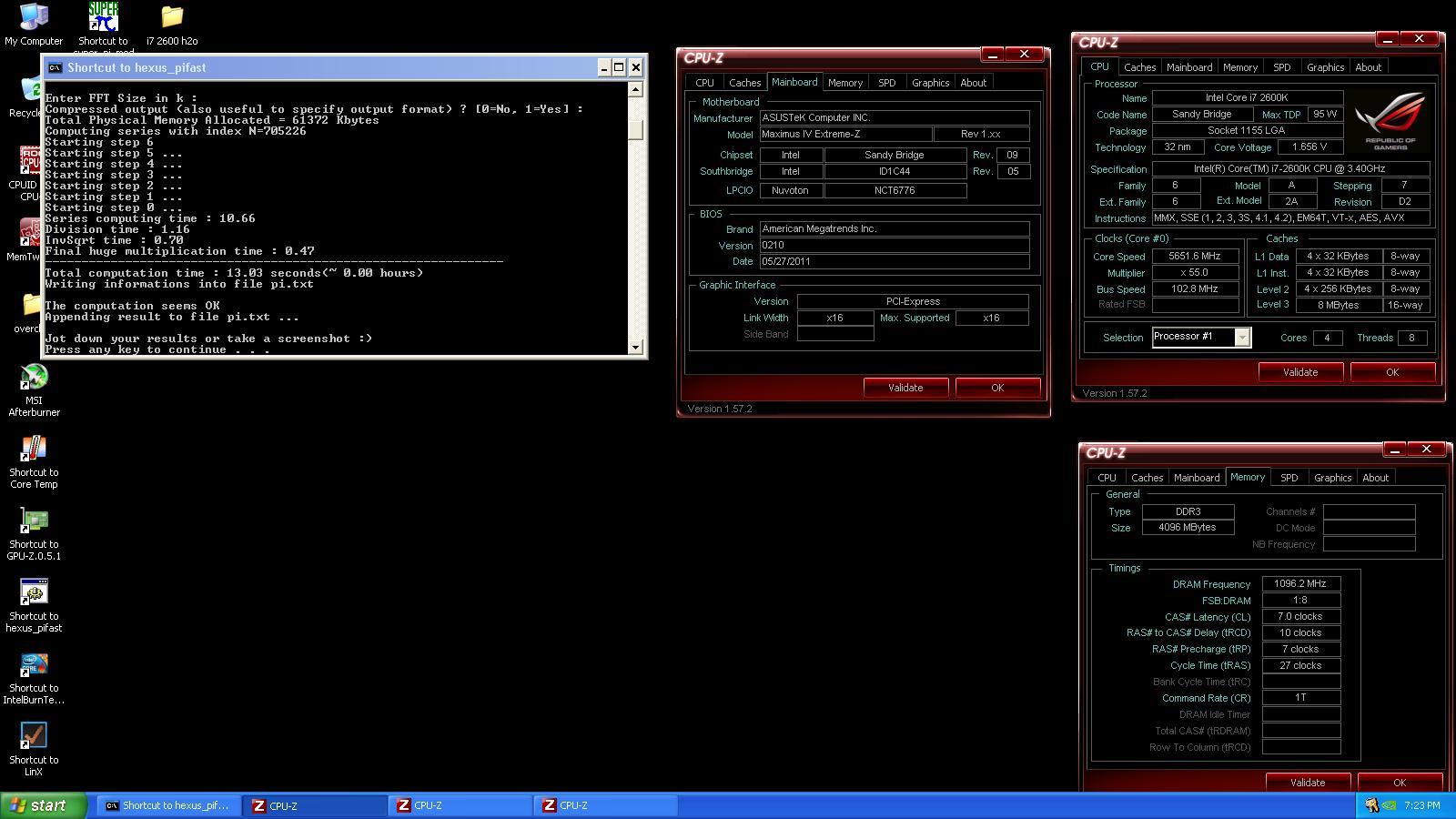Viewport: 1456px width, 819px height.
Task: Click the Manufacturer field ASUSTeK Computer INC.
Action: coord(895,117)
